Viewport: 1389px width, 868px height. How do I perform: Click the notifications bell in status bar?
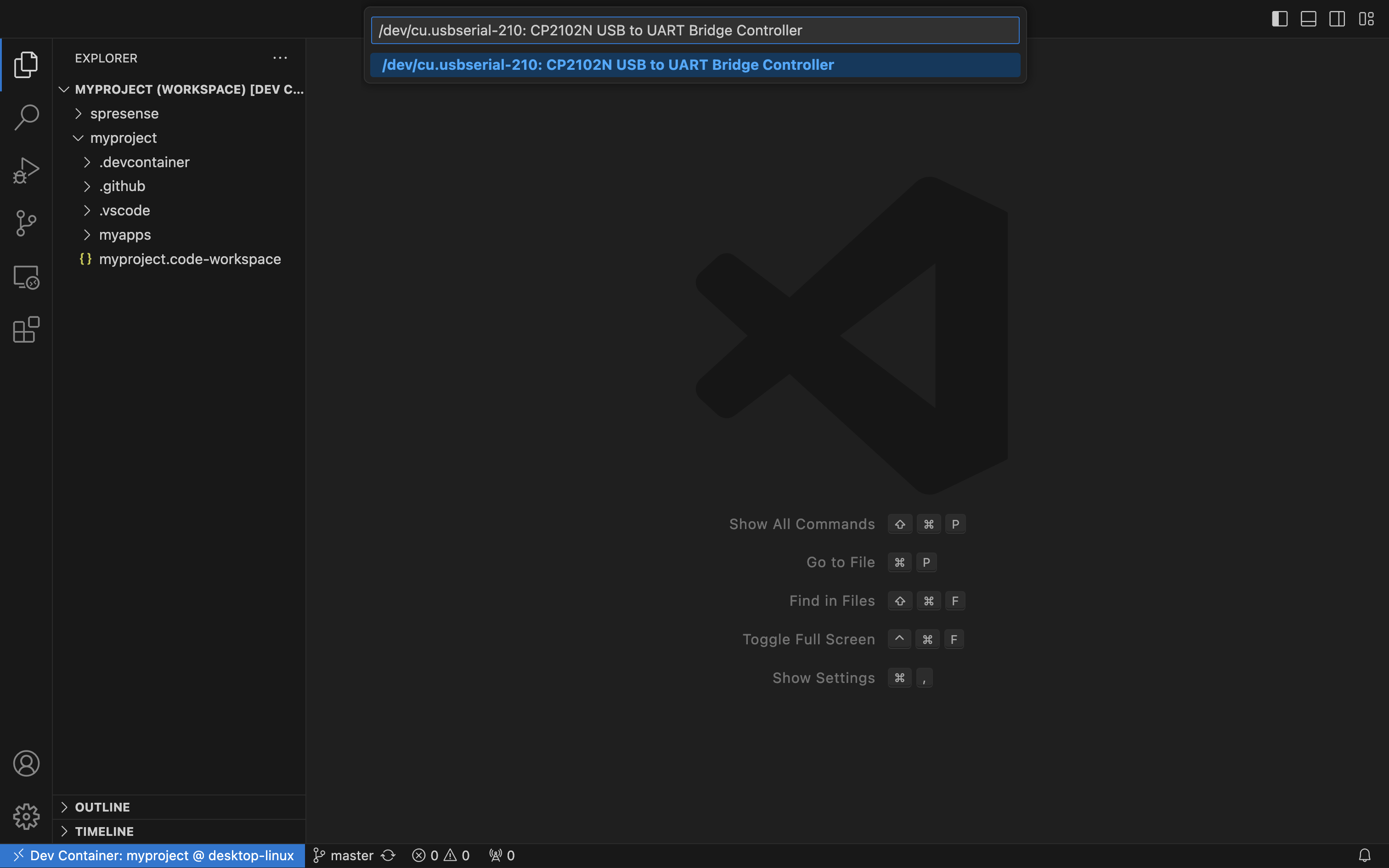click(1364, 855)
